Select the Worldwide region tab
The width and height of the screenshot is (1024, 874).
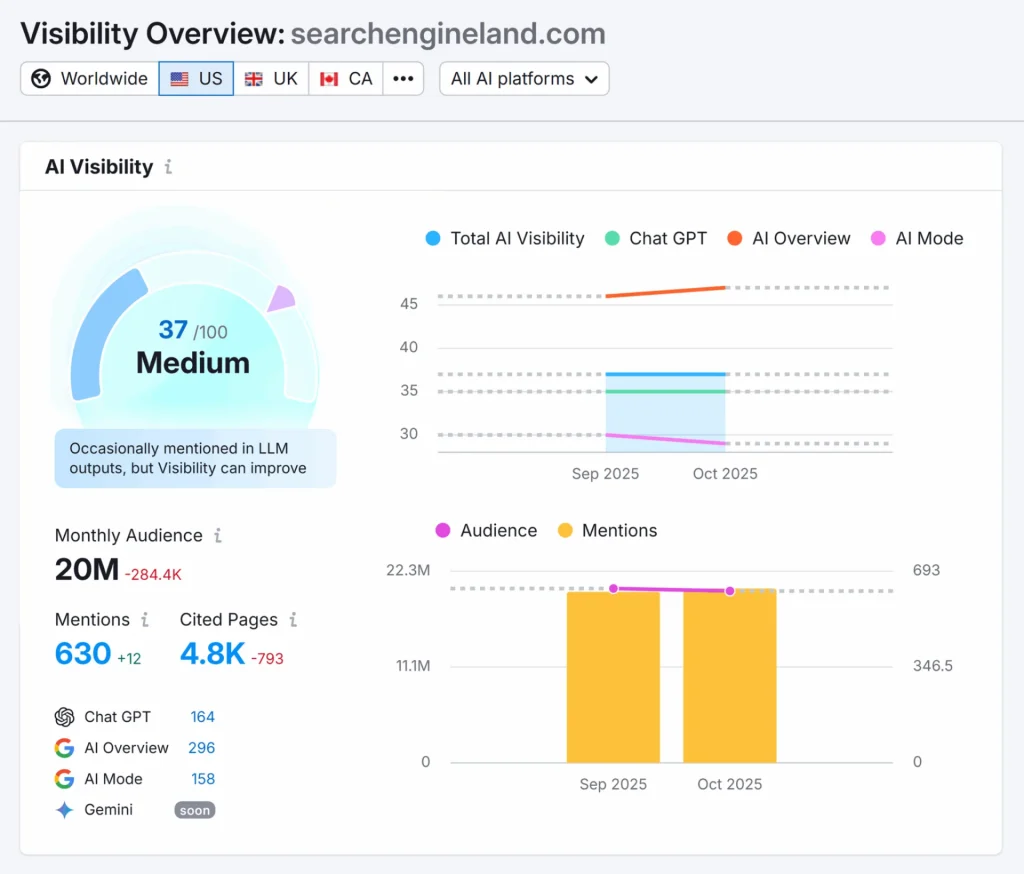pyautogui.click(x=90, y=79)
